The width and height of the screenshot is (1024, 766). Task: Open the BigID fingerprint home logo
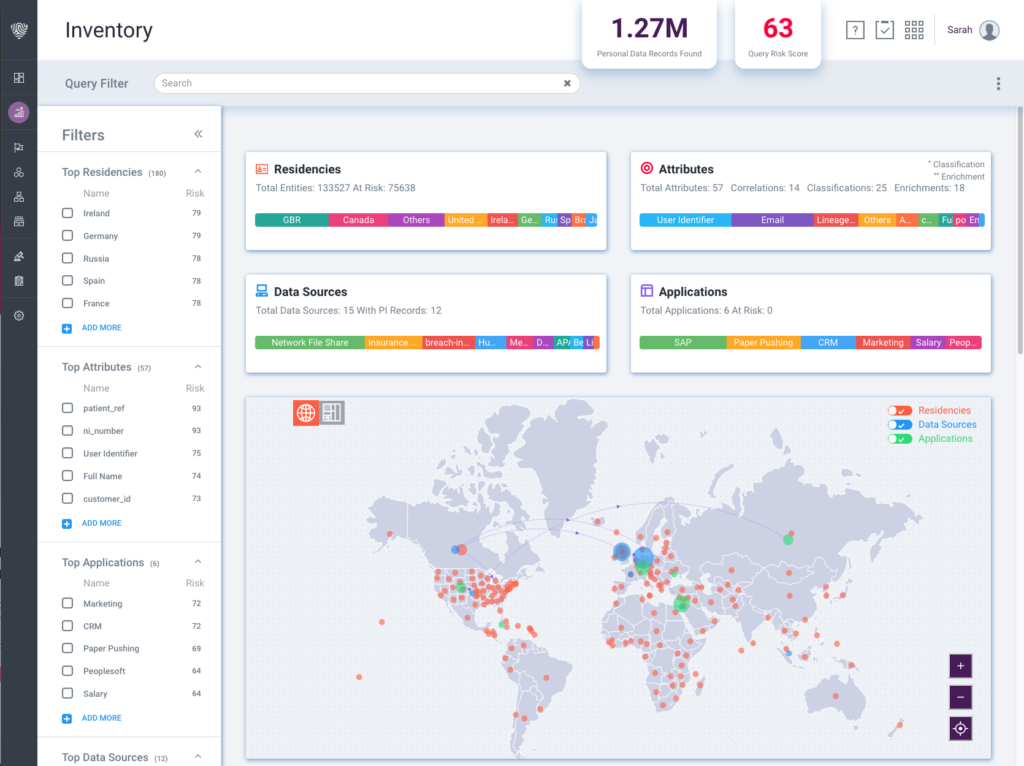pos(18,29)
